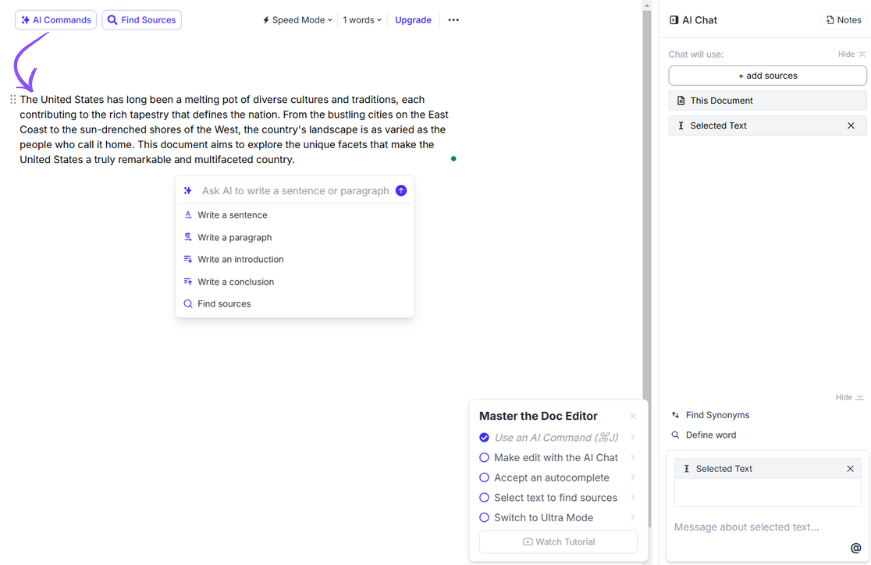Remove Selected Text source from chat sources
This screenshot has width=871, height=565.
point(850,126)
